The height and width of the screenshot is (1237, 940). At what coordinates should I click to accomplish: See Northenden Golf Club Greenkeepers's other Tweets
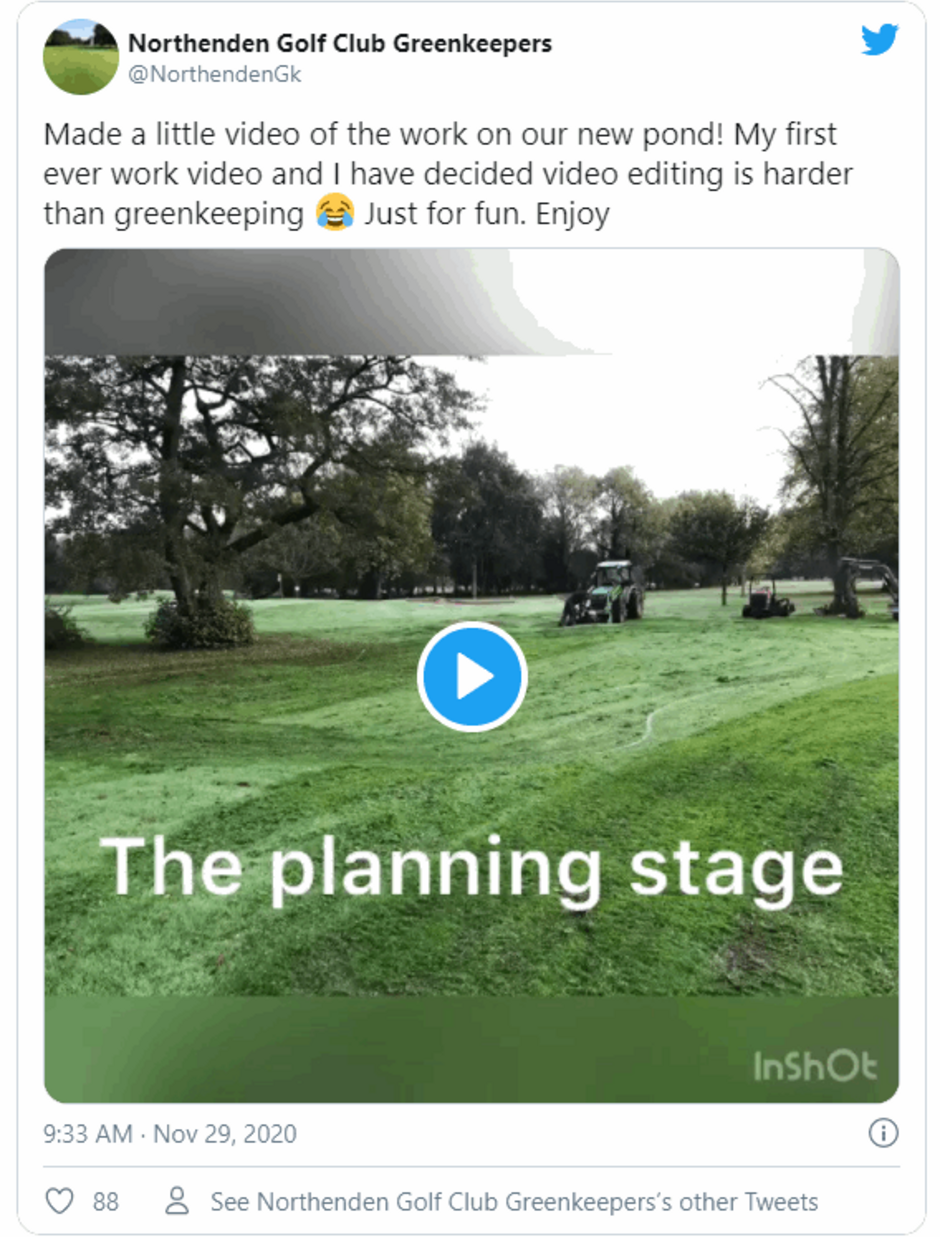pyautogui.click(x=514, y=1201)
